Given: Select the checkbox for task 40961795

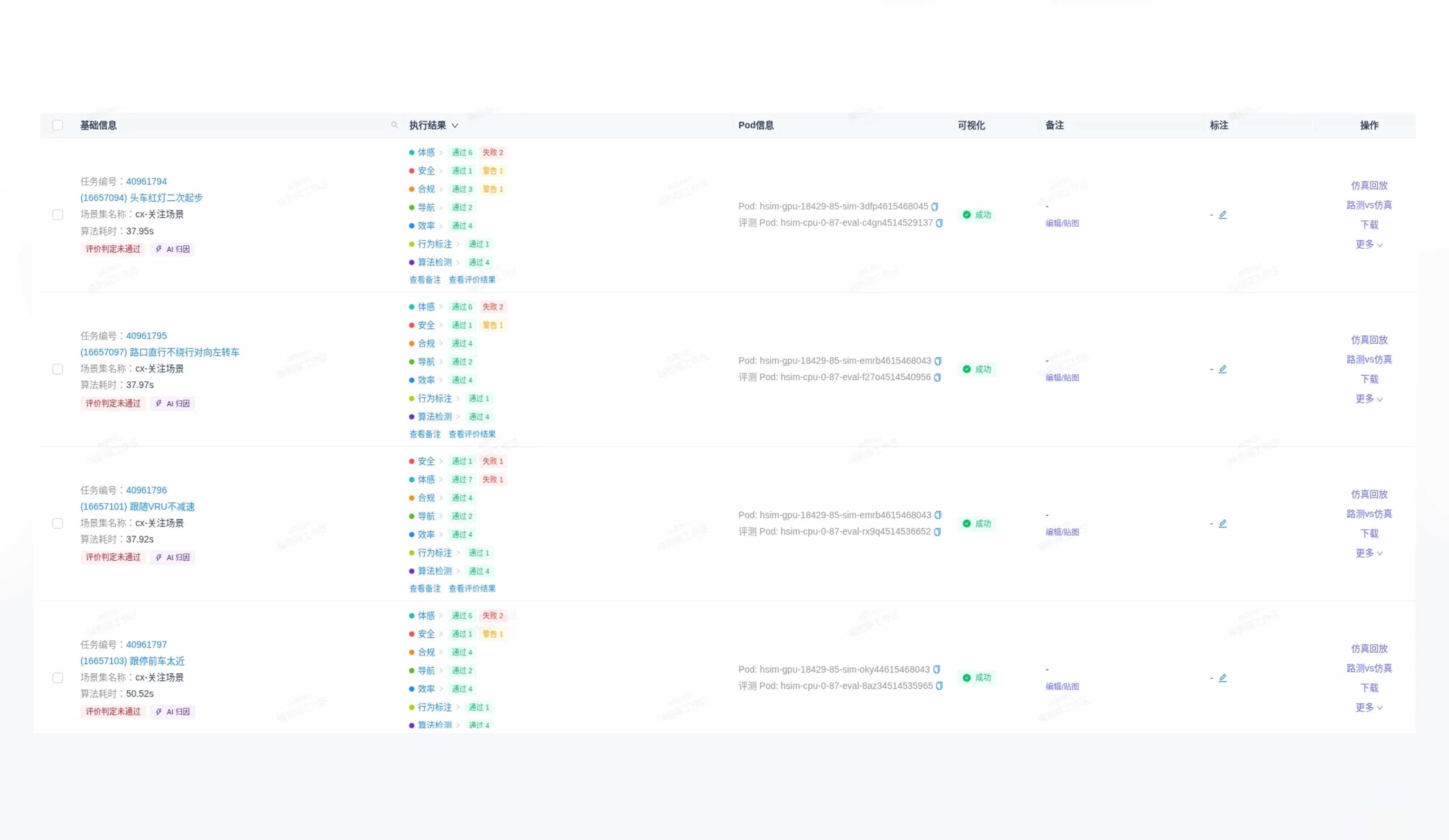Looking at the screenshot, I should (x=58, y=369).
